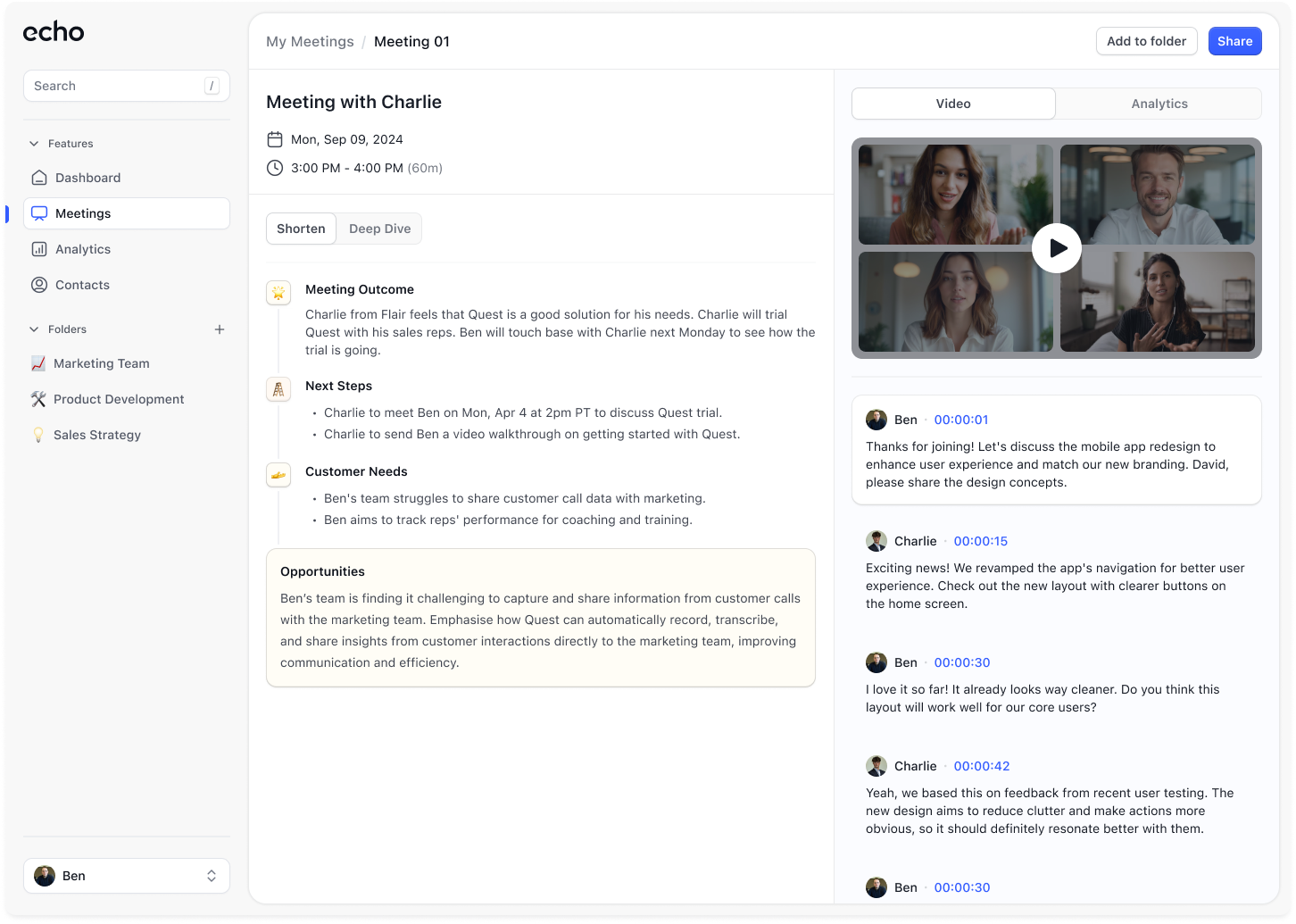Click the Product Development tools icon
This screenshot has width=1296, height=924.
[x=38, y=399]
